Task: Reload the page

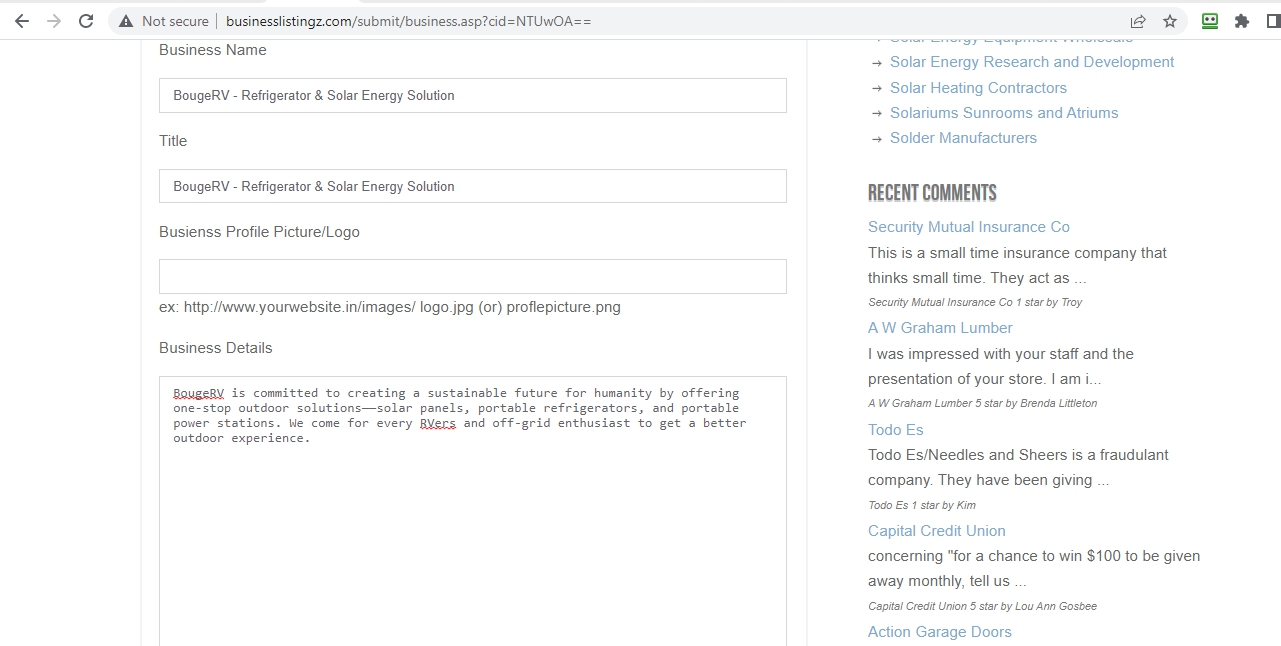Action: (86, 21)
